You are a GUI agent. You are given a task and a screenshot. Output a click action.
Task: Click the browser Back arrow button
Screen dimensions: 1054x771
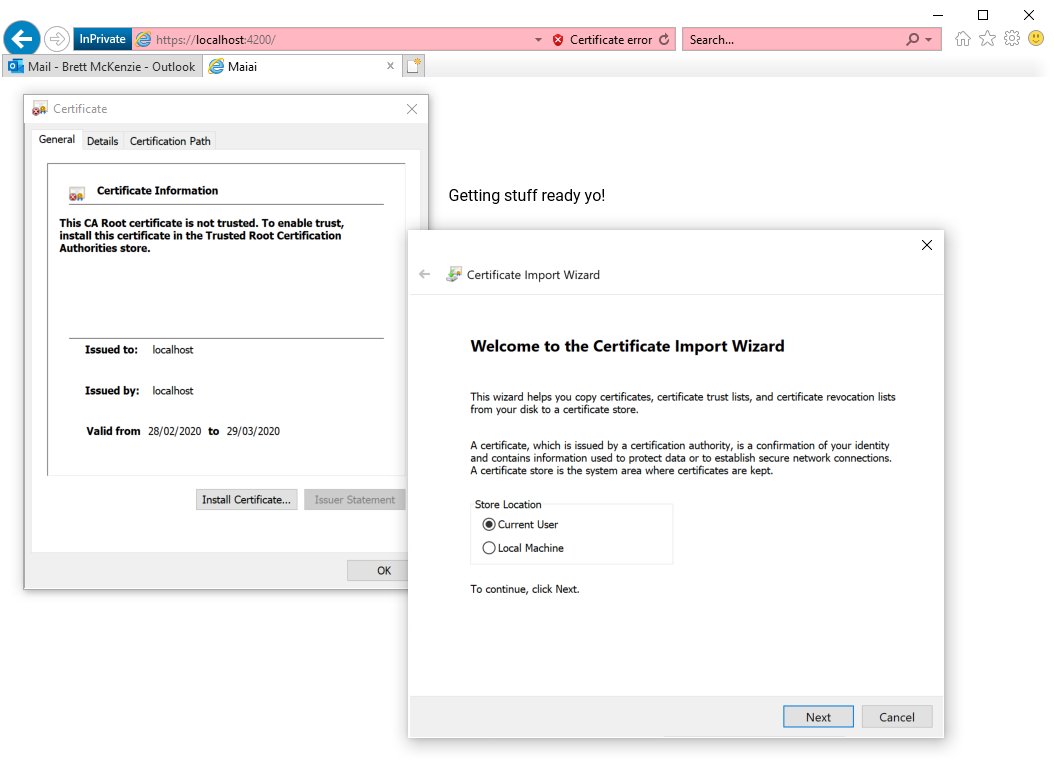[22, 39]
